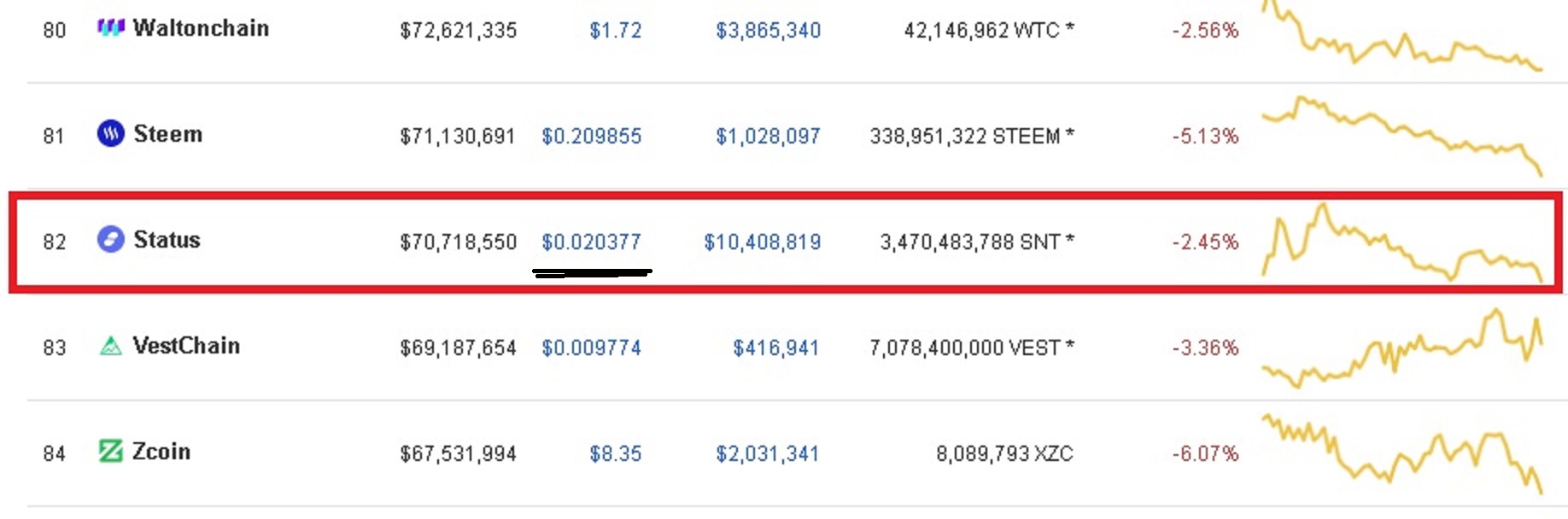Click the VestChain triangle logo icon
The height and width of the screenshot is (519, 1568).
point(111,346)
